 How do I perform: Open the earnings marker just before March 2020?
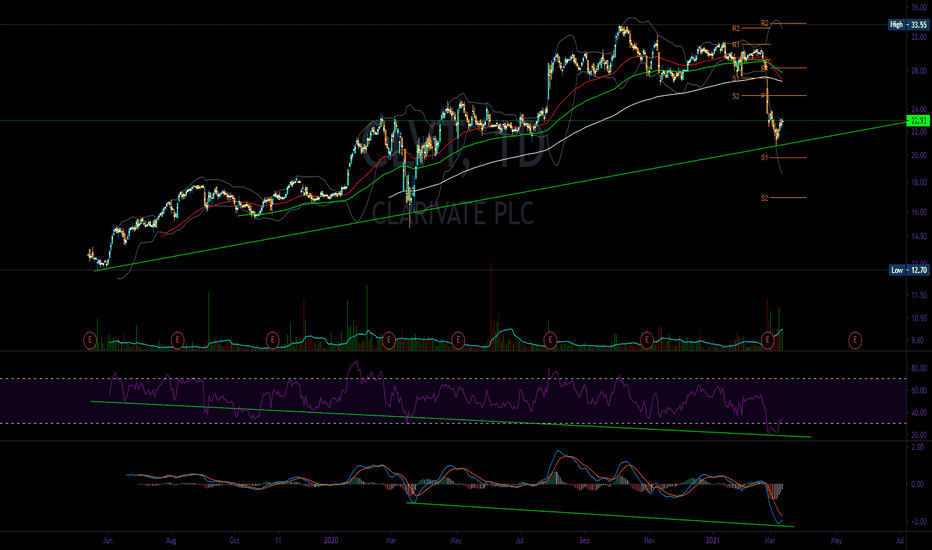click(388, 340)
